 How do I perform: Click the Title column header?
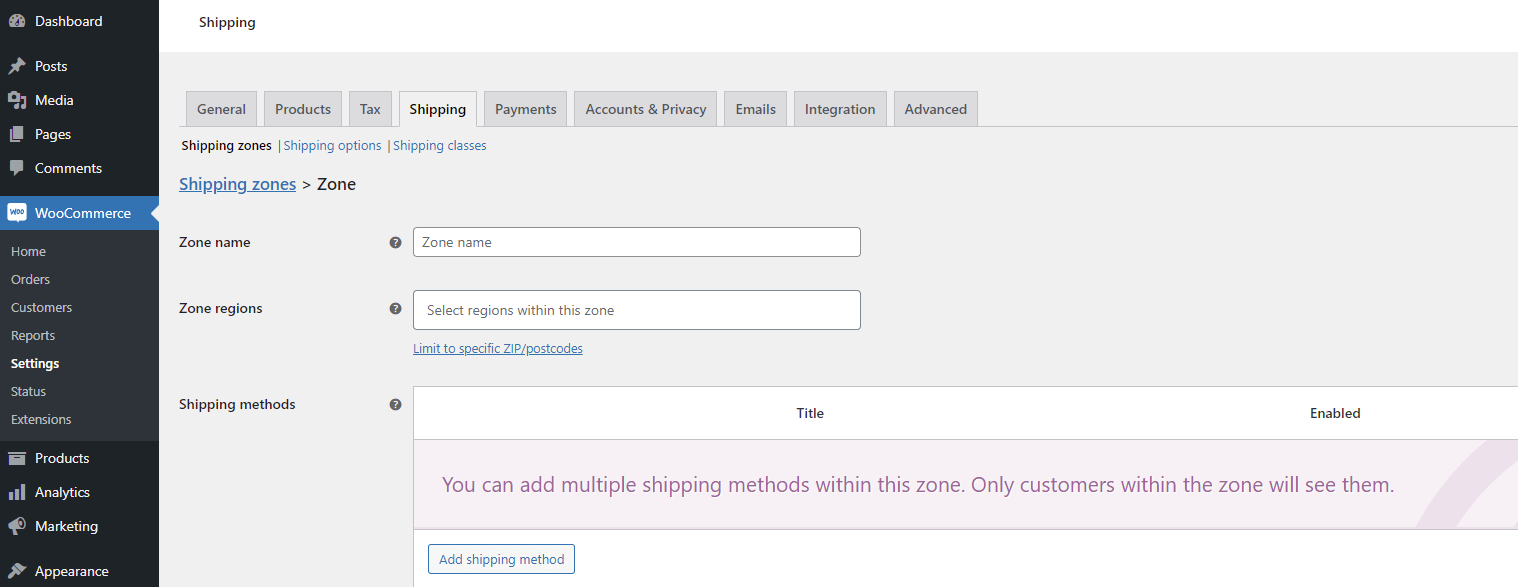pos(810,413)
